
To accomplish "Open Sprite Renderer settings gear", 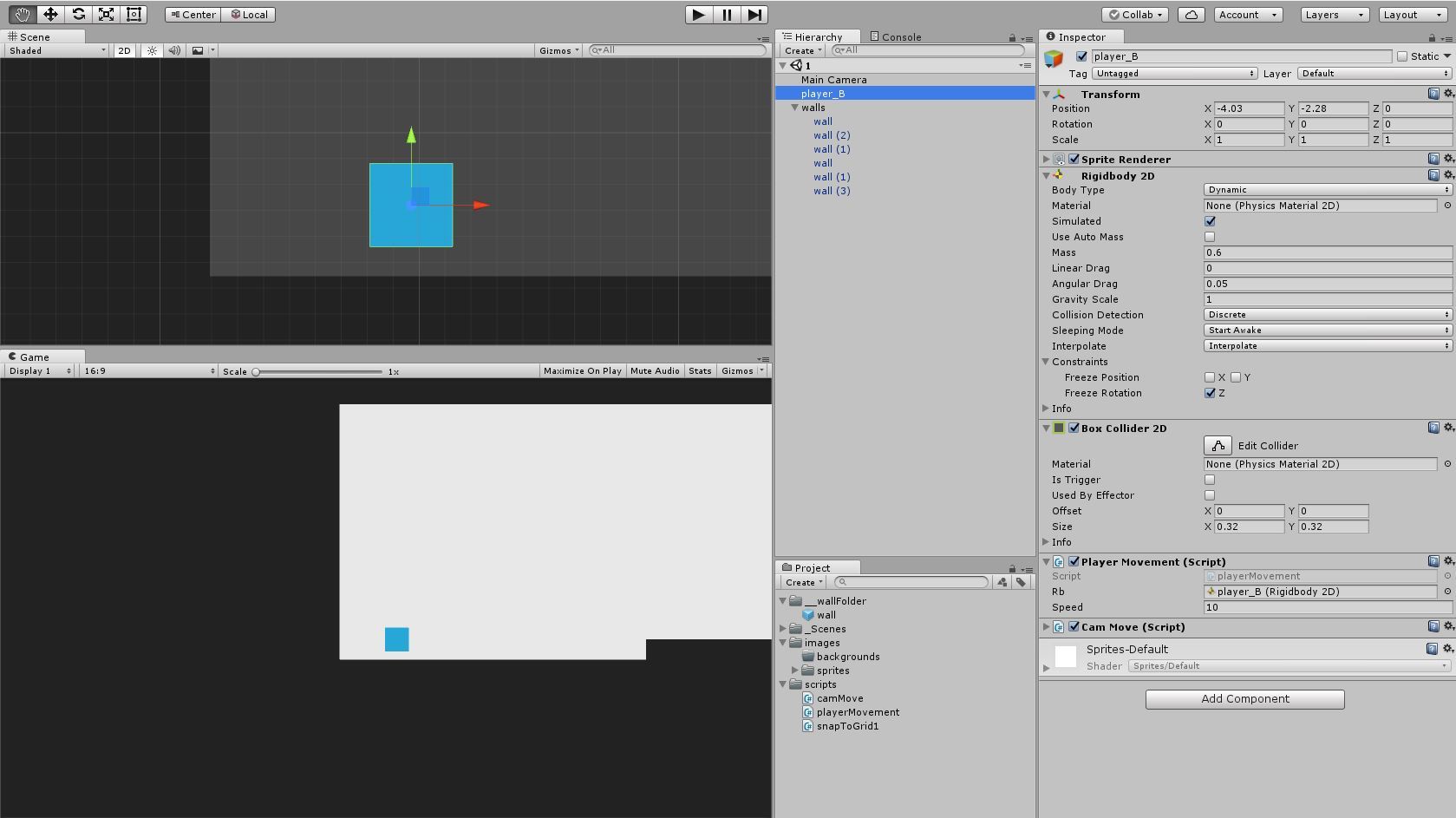I will [x=1447, y=159].
